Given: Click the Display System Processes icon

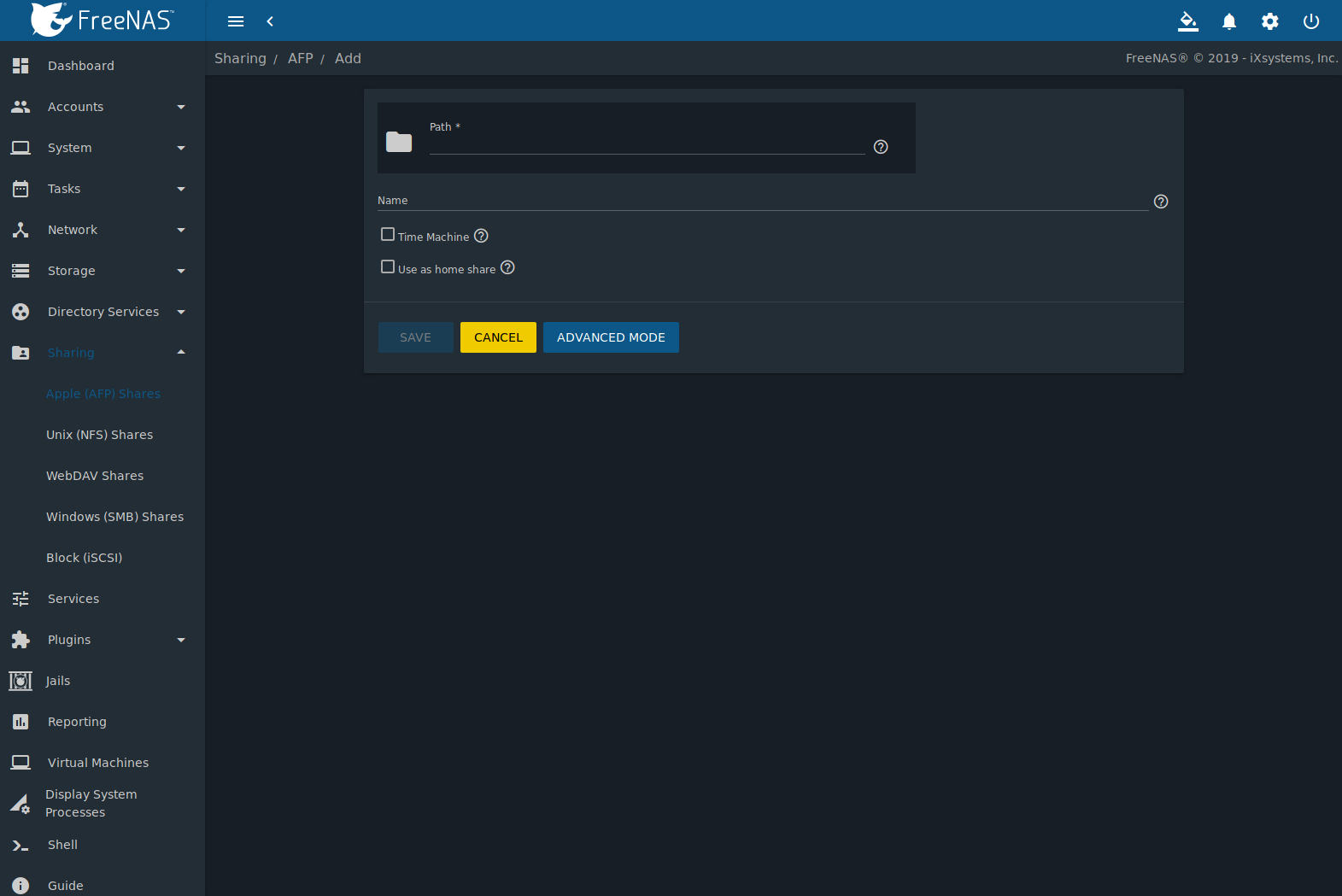Looking at the screenshot, I should pyautogui.click(x=21, y=804).
